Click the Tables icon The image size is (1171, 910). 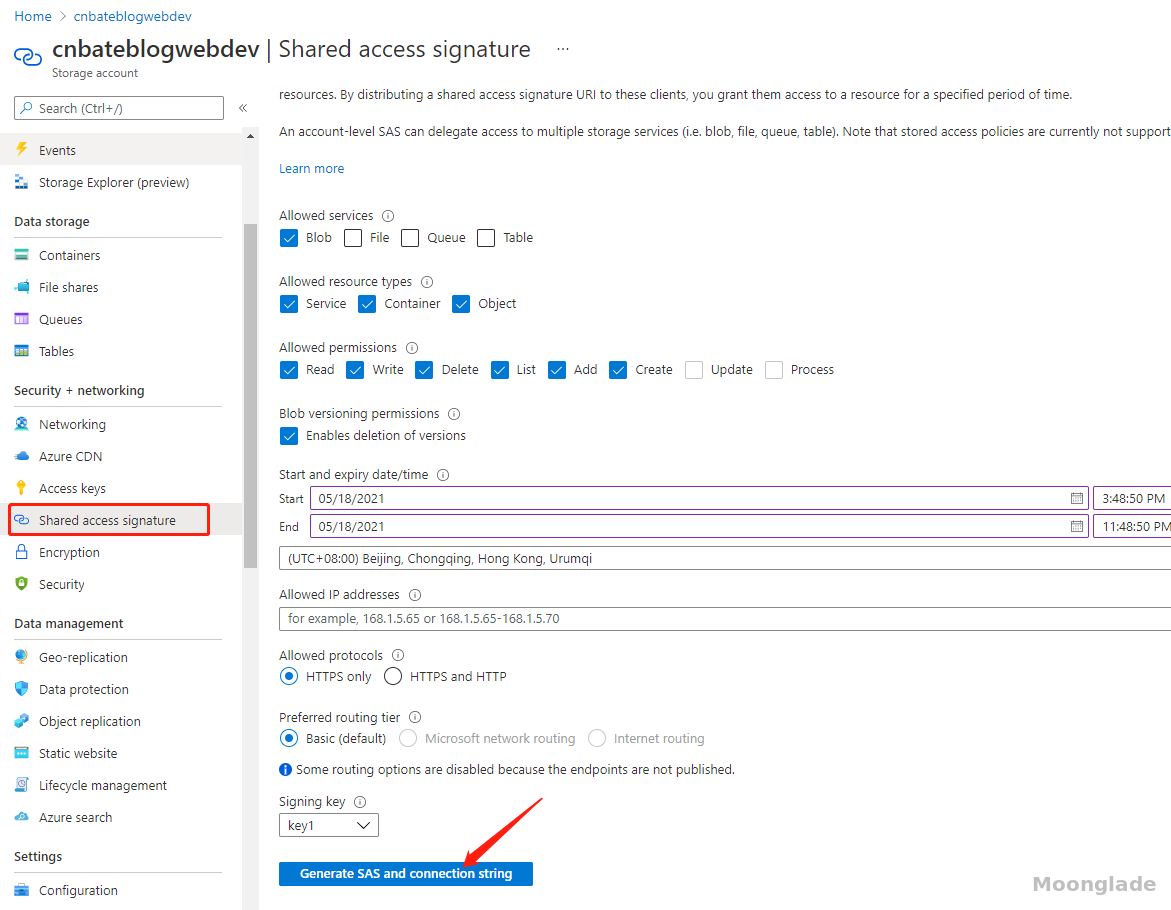click(x=22, y=351)
